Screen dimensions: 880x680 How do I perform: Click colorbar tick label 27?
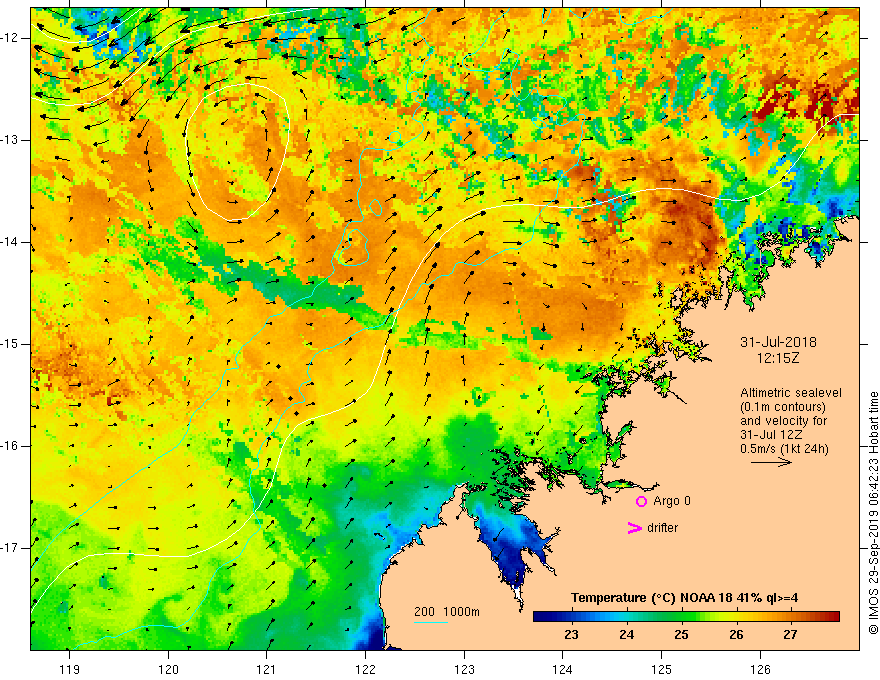790,635
